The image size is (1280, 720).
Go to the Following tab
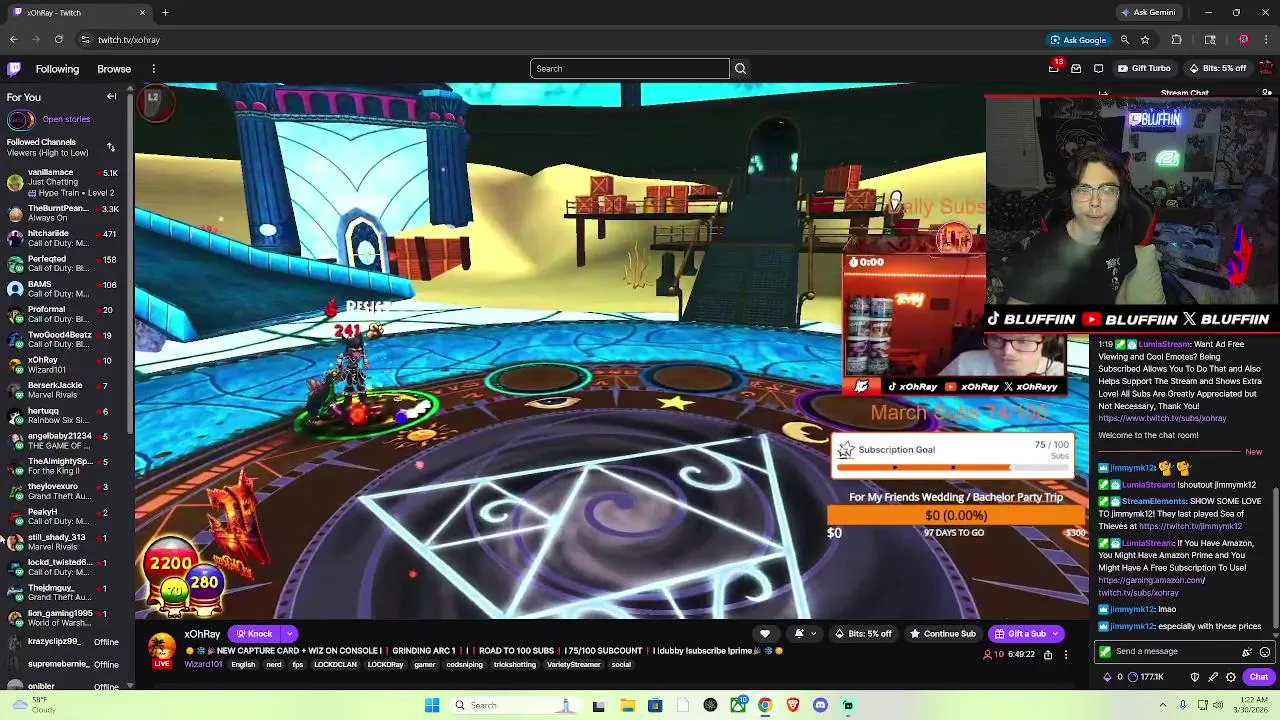point(57,69)
